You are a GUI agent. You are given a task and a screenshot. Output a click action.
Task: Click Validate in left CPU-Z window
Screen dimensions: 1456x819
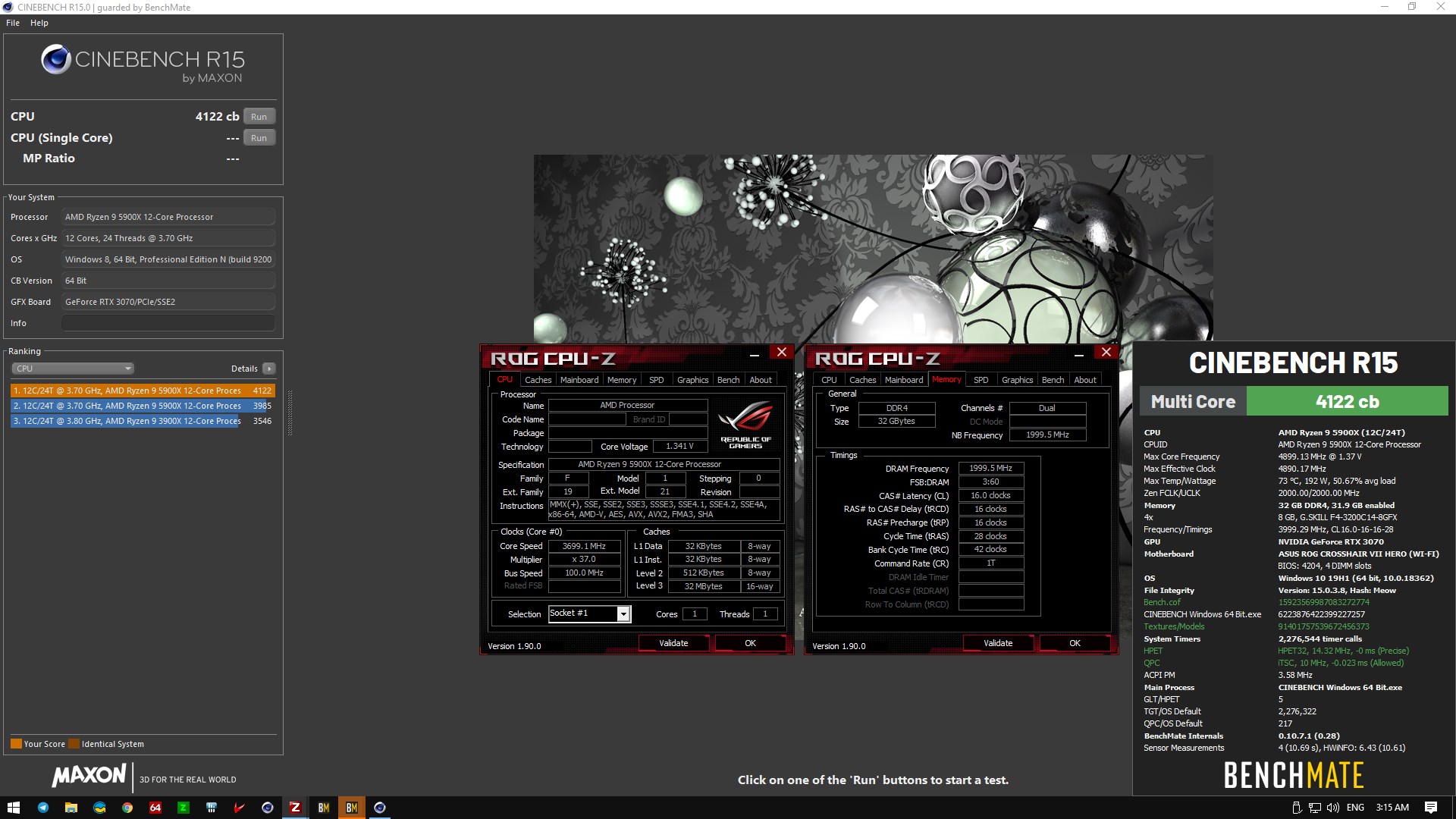(x=673, y=643)
